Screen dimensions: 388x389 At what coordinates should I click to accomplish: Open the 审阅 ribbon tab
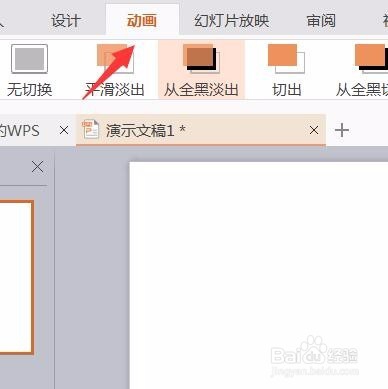(x=321, y=21)
